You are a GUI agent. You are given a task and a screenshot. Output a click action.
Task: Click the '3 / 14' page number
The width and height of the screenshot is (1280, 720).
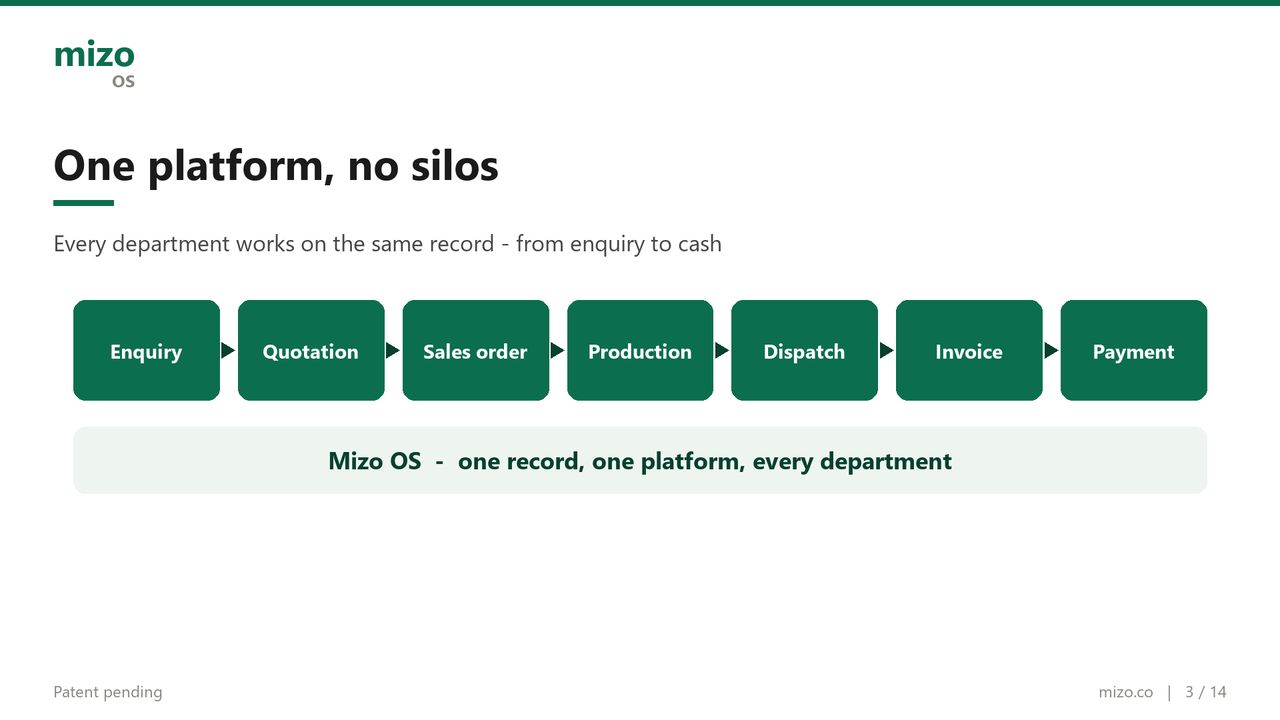click(1205, 692)
